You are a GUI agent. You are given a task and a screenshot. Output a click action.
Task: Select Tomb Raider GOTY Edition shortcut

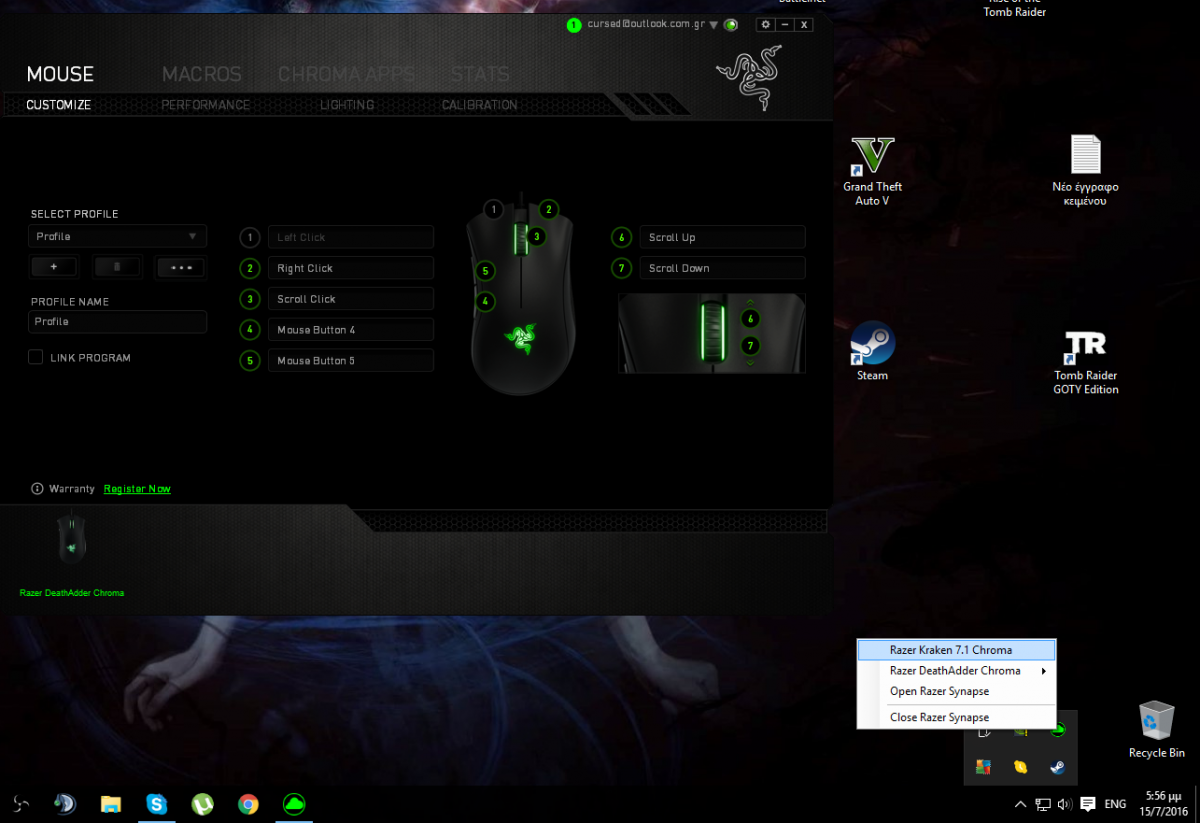click(x=1086, y=362)
